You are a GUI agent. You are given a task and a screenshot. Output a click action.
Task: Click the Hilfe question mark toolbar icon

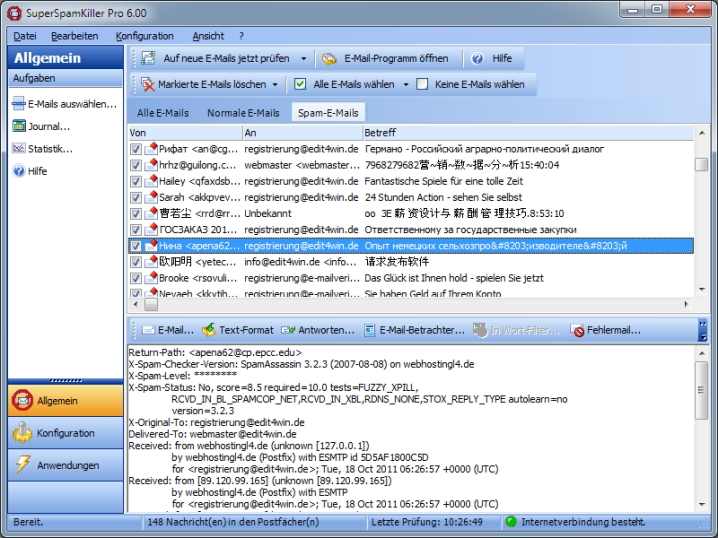click(477, 58)
